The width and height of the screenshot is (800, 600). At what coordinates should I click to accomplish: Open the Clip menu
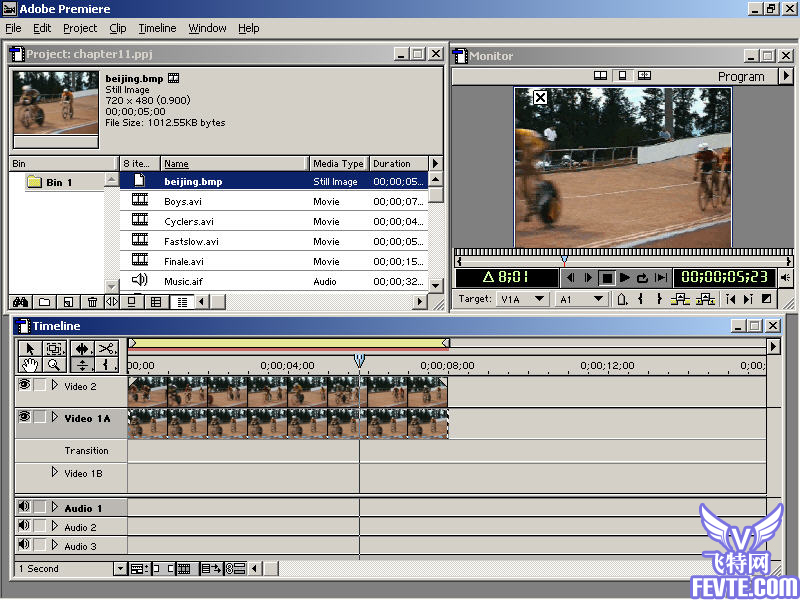[118, 29]
